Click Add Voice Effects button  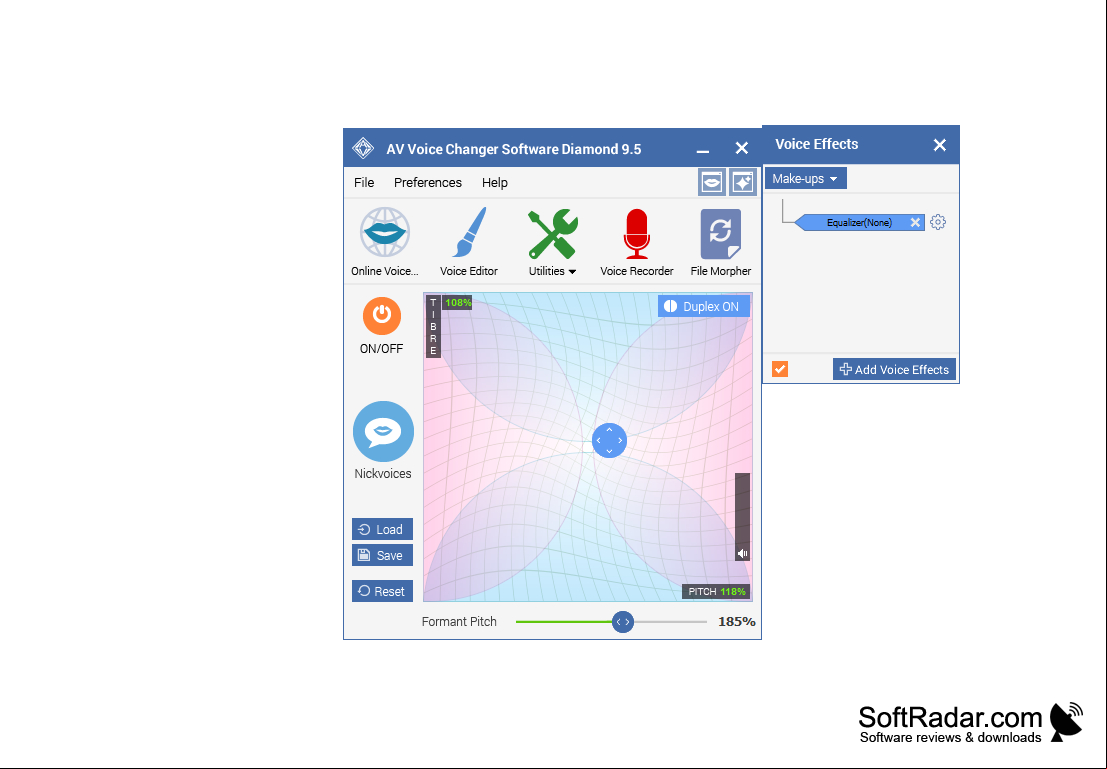[894, 369]
